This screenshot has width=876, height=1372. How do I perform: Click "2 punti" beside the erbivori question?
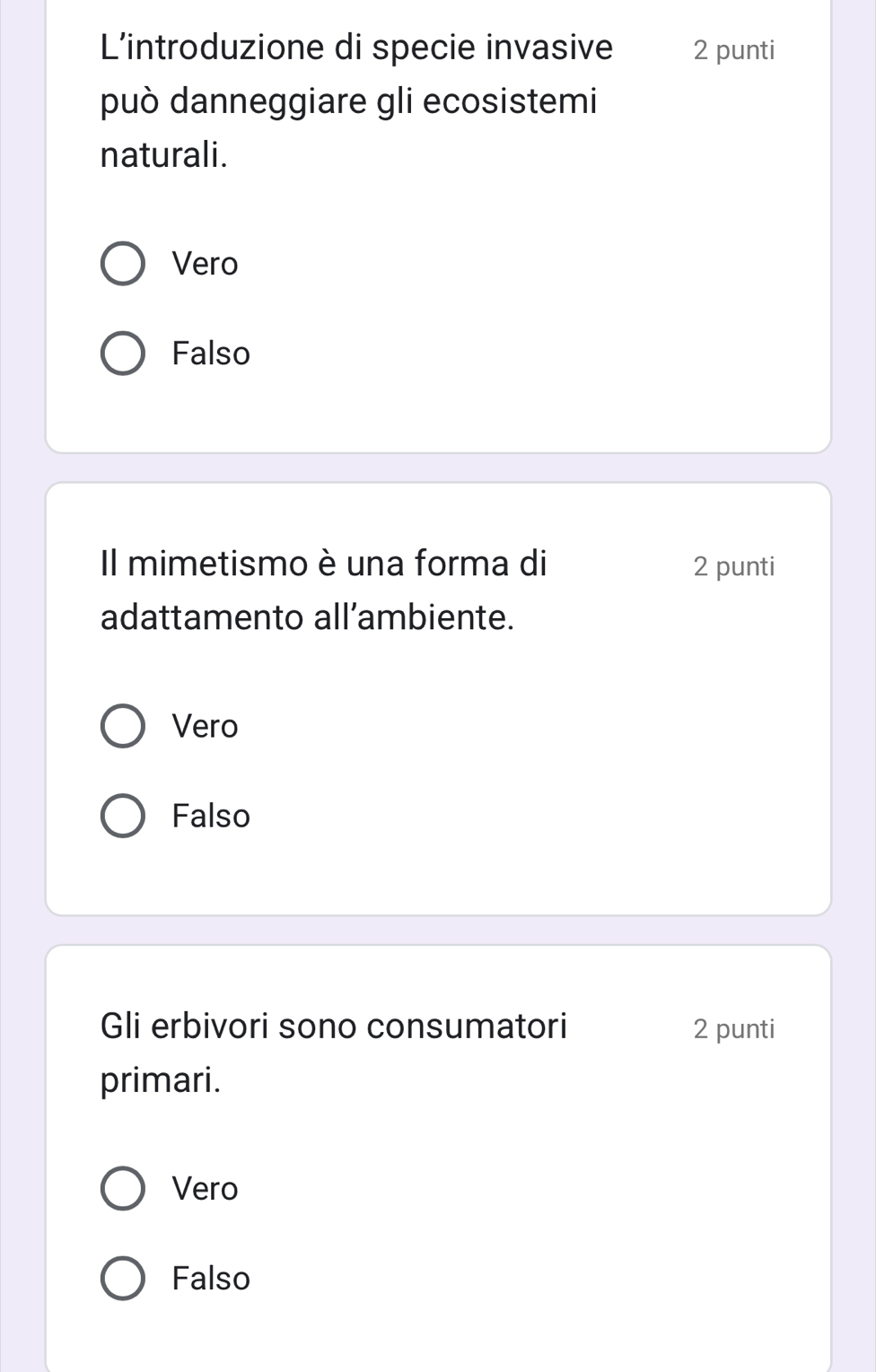[x=733, y=1028]
